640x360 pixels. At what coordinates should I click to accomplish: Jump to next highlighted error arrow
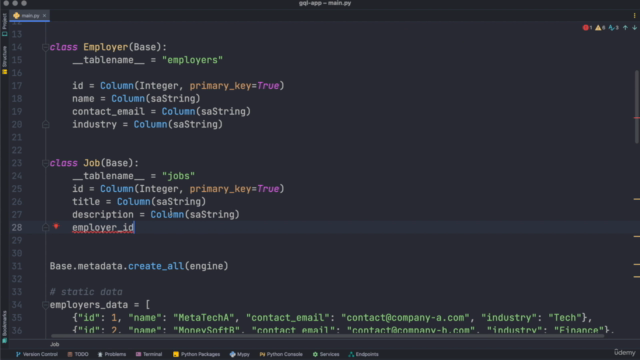[634, 28]
